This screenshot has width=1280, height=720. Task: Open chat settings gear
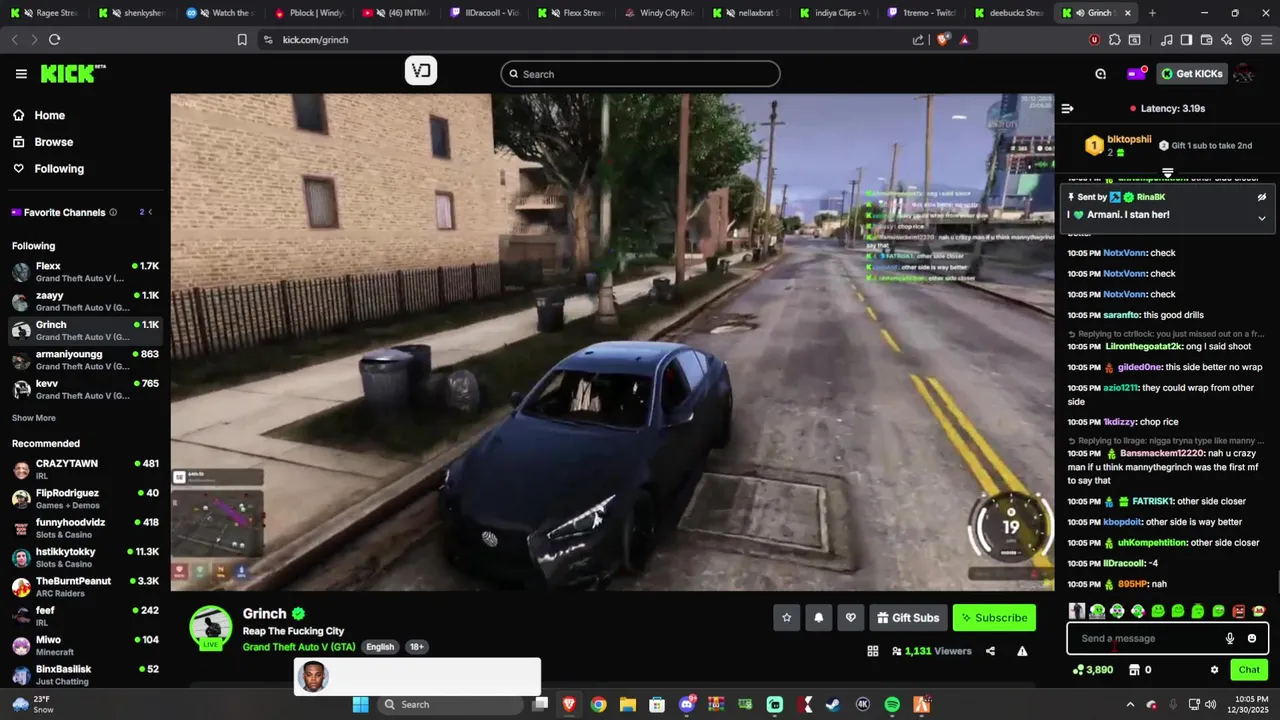click(1214, 670)
